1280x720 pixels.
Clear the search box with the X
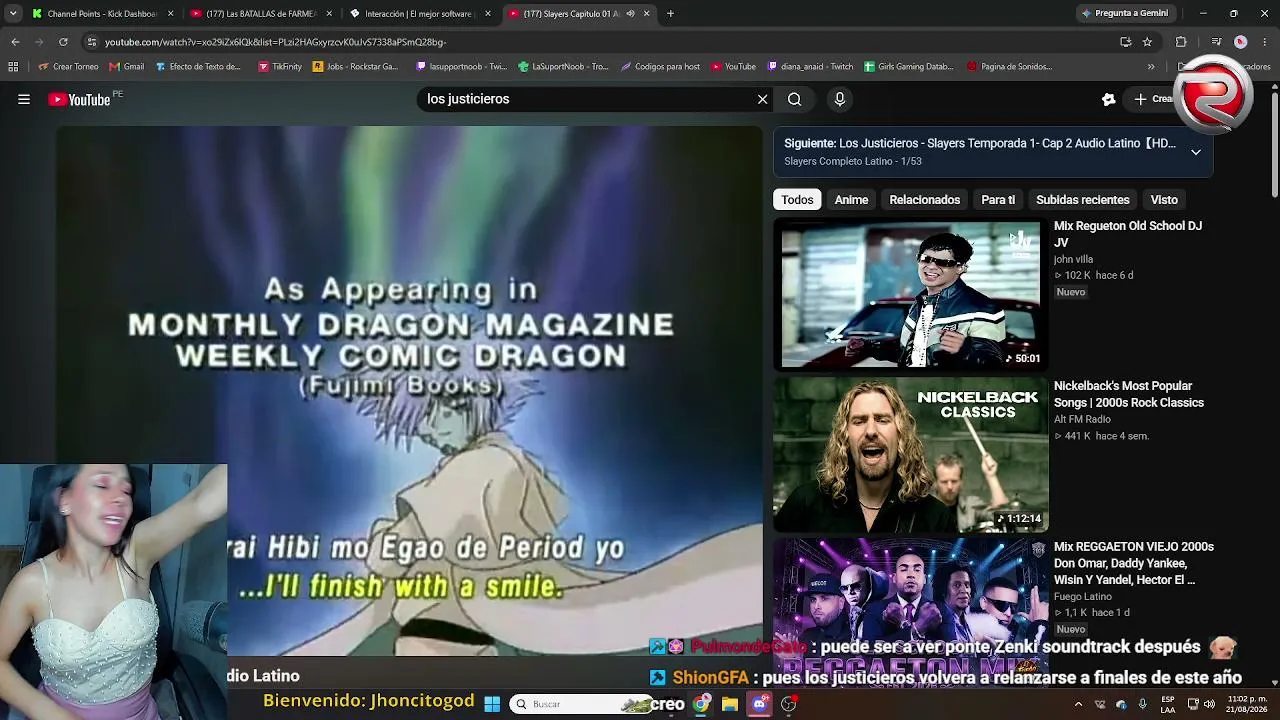762,99
